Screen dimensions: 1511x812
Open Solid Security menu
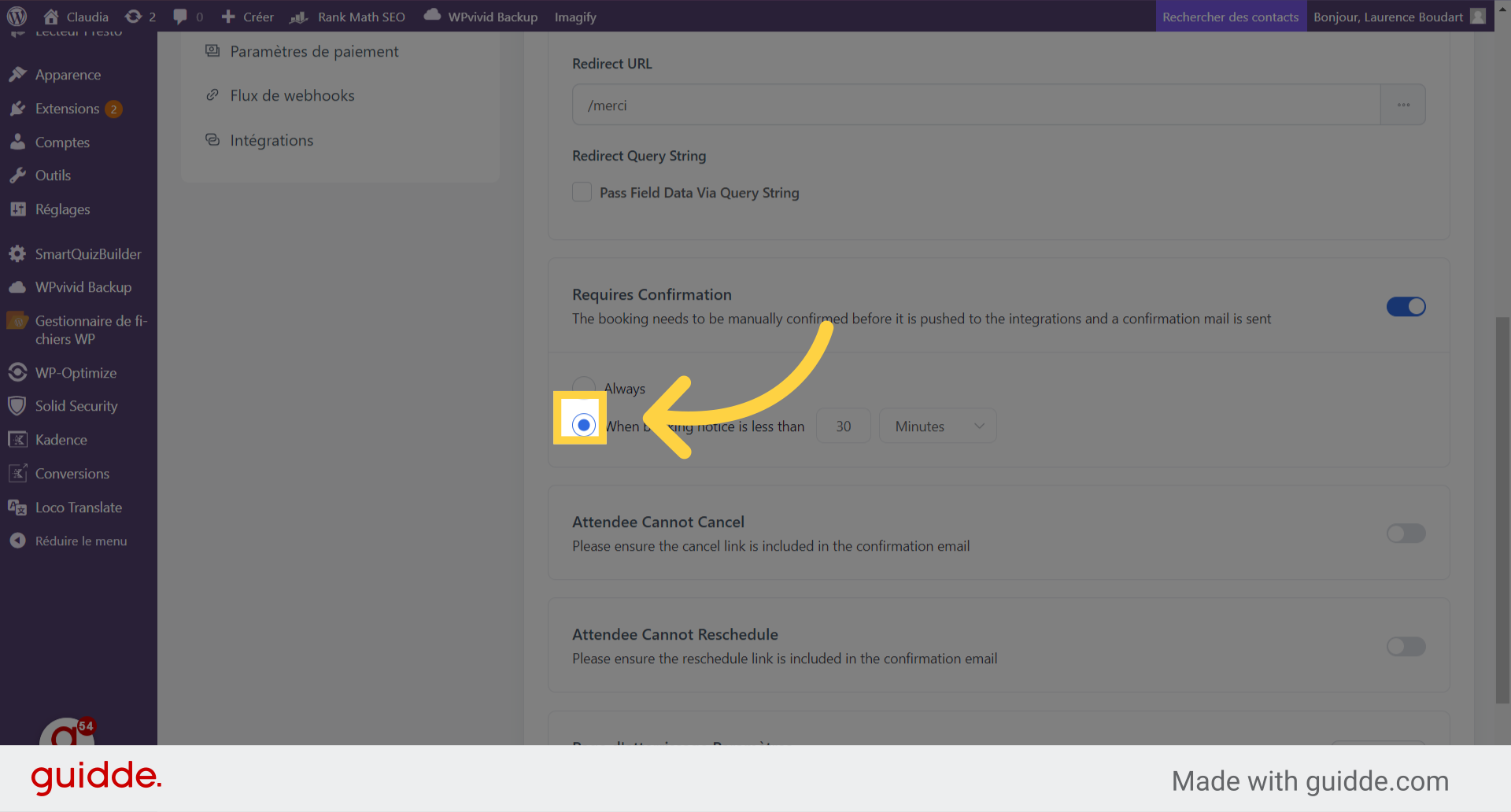pyautogui.click(x=76, y=406)
